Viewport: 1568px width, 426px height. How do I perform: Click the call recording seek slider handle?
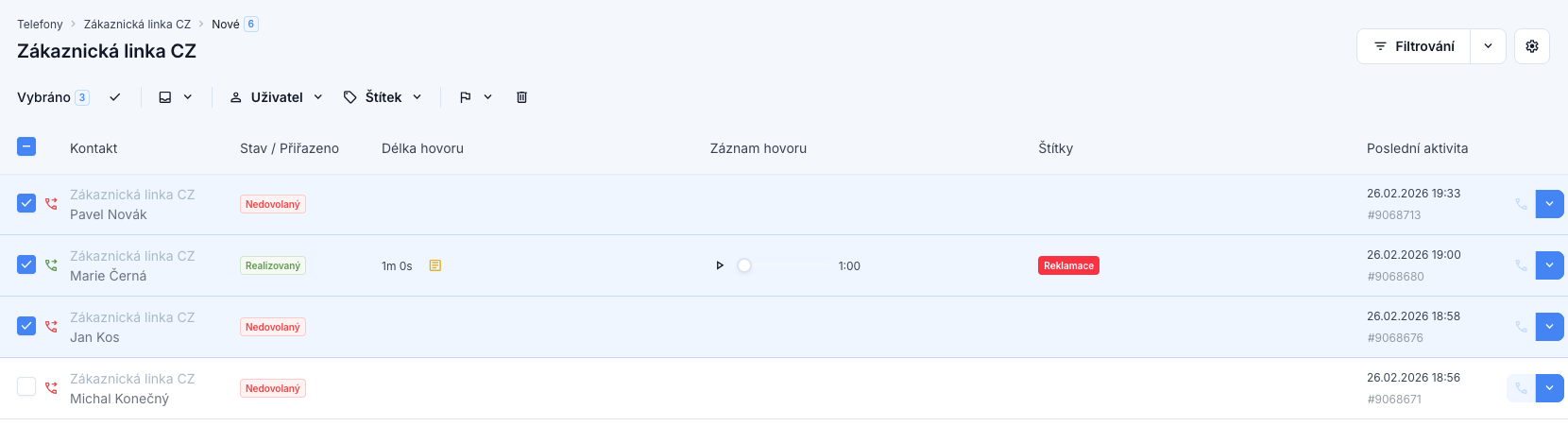(x=744, y=265)
